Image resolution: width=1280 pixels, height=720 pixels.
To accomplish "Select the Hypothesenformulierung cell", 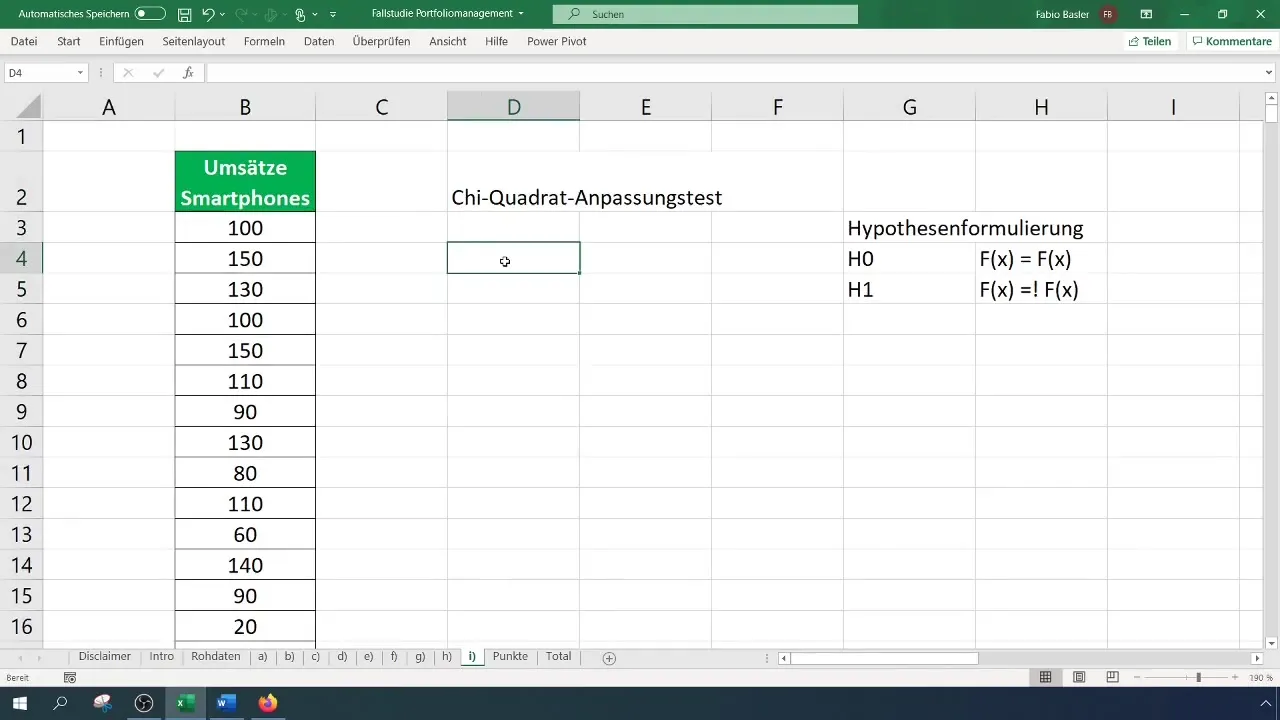I will pos(965,228).
